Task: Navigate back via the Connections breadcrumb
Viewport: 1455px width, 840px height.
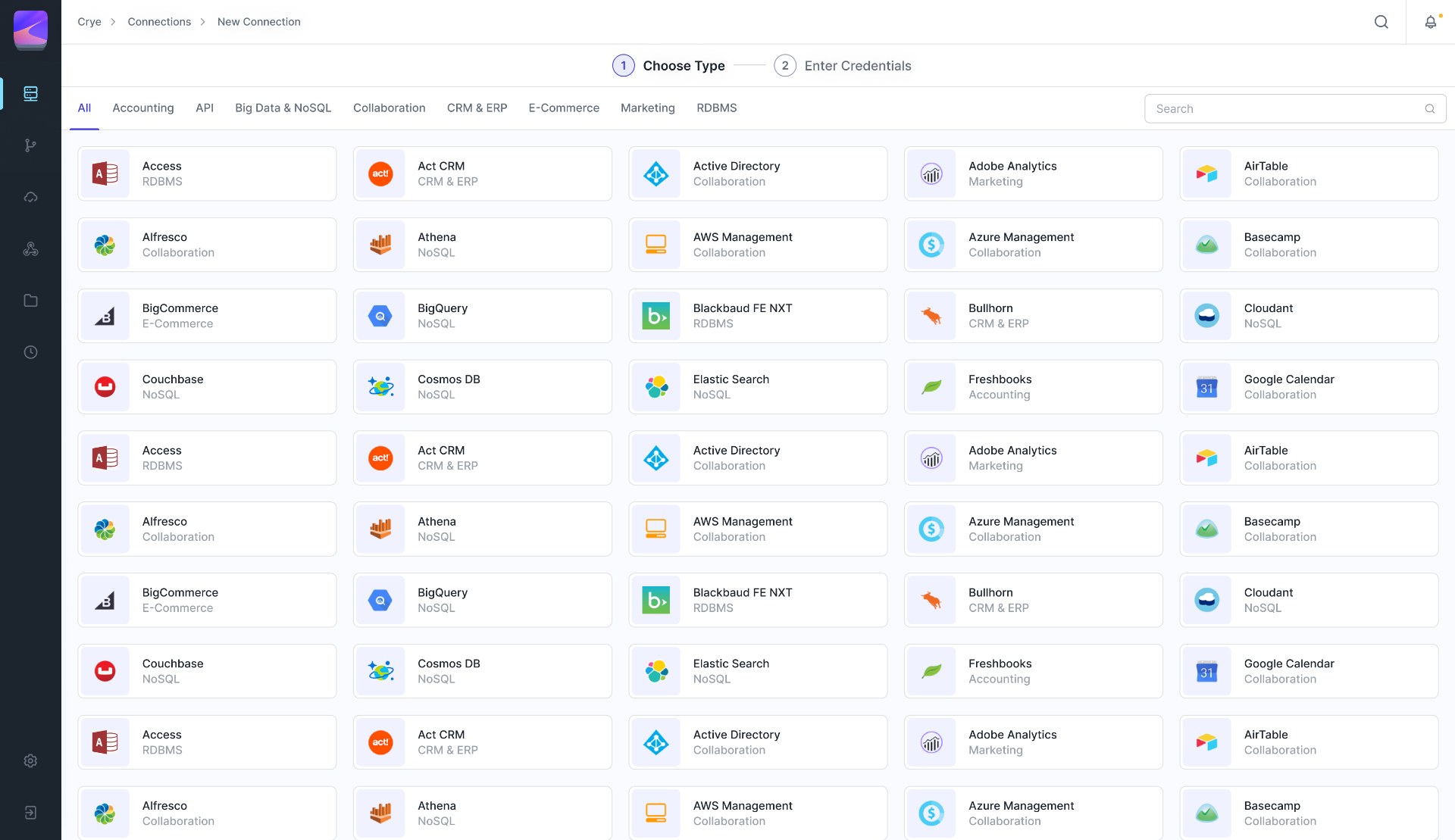Action: pos(158,22)
